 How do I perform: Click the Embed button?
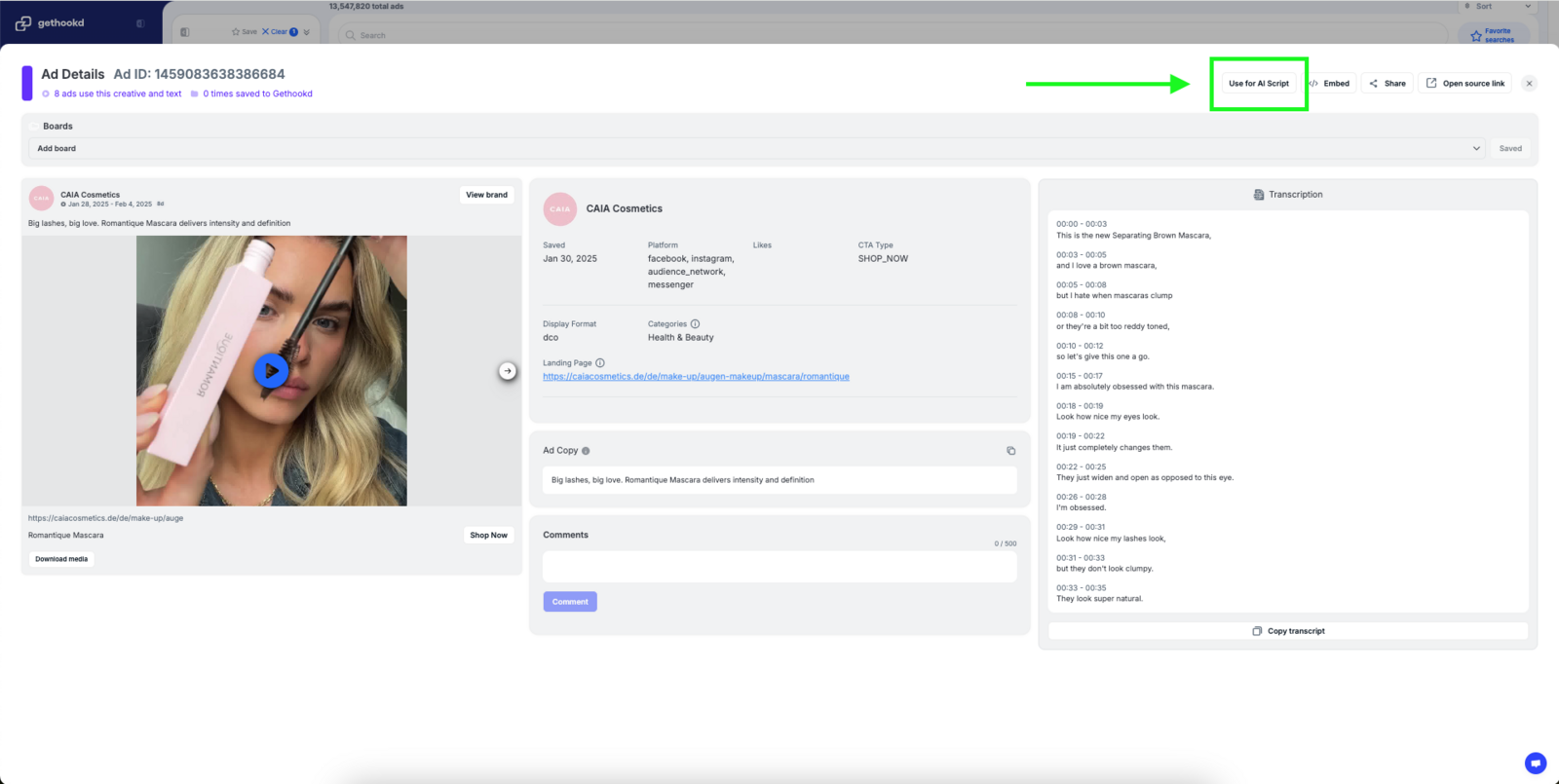[1330, 84]
